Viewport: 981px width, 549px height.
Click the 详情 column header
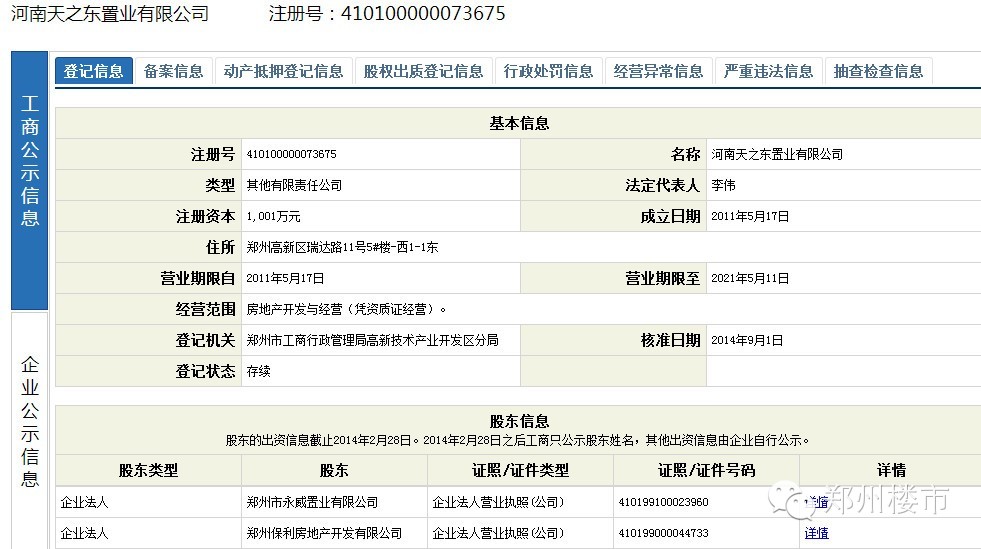tap(892, 470)
